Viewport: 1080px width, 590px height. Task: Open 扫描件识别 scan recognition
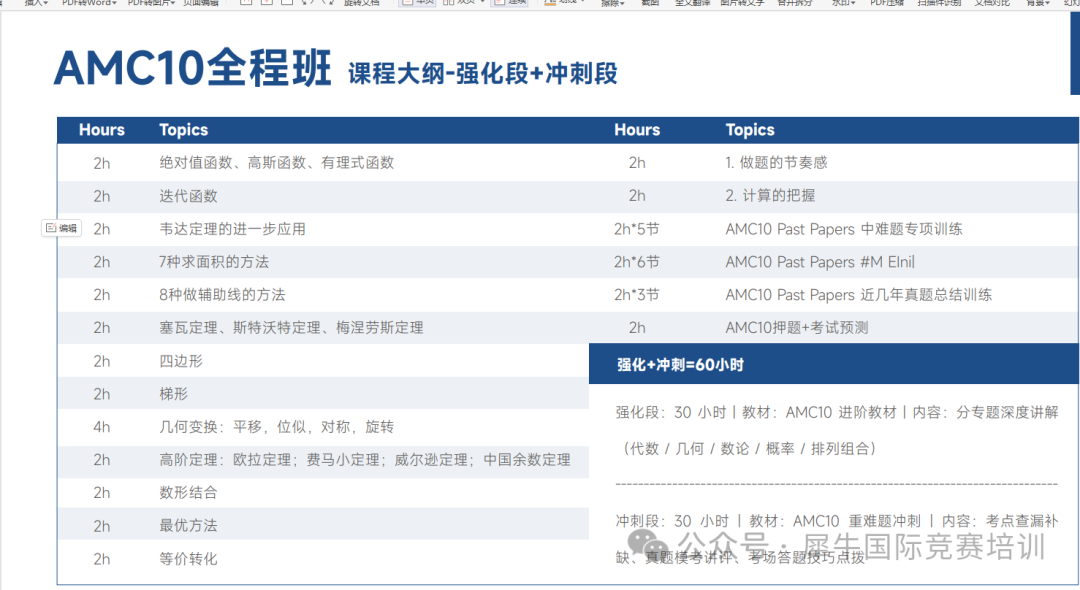pyautogui.click(x=939, y=3)
